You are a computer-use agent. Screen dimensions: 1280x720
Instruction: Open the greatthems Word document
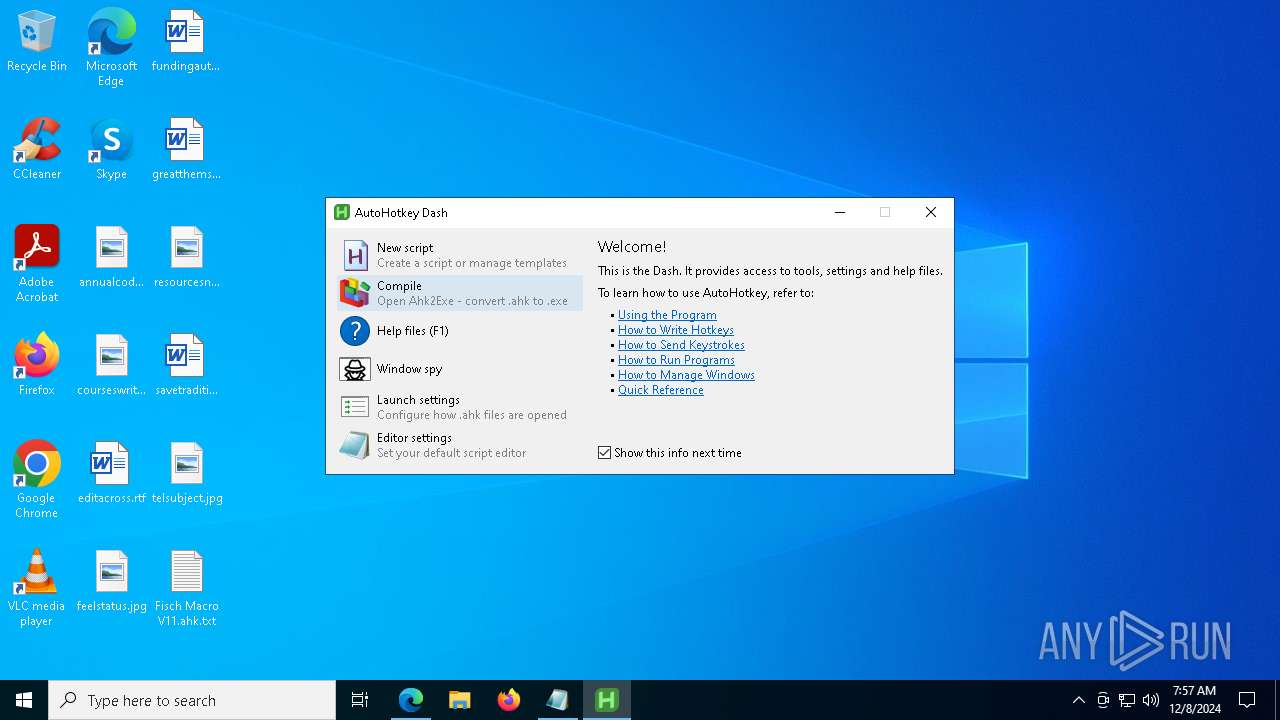(185, 140)
